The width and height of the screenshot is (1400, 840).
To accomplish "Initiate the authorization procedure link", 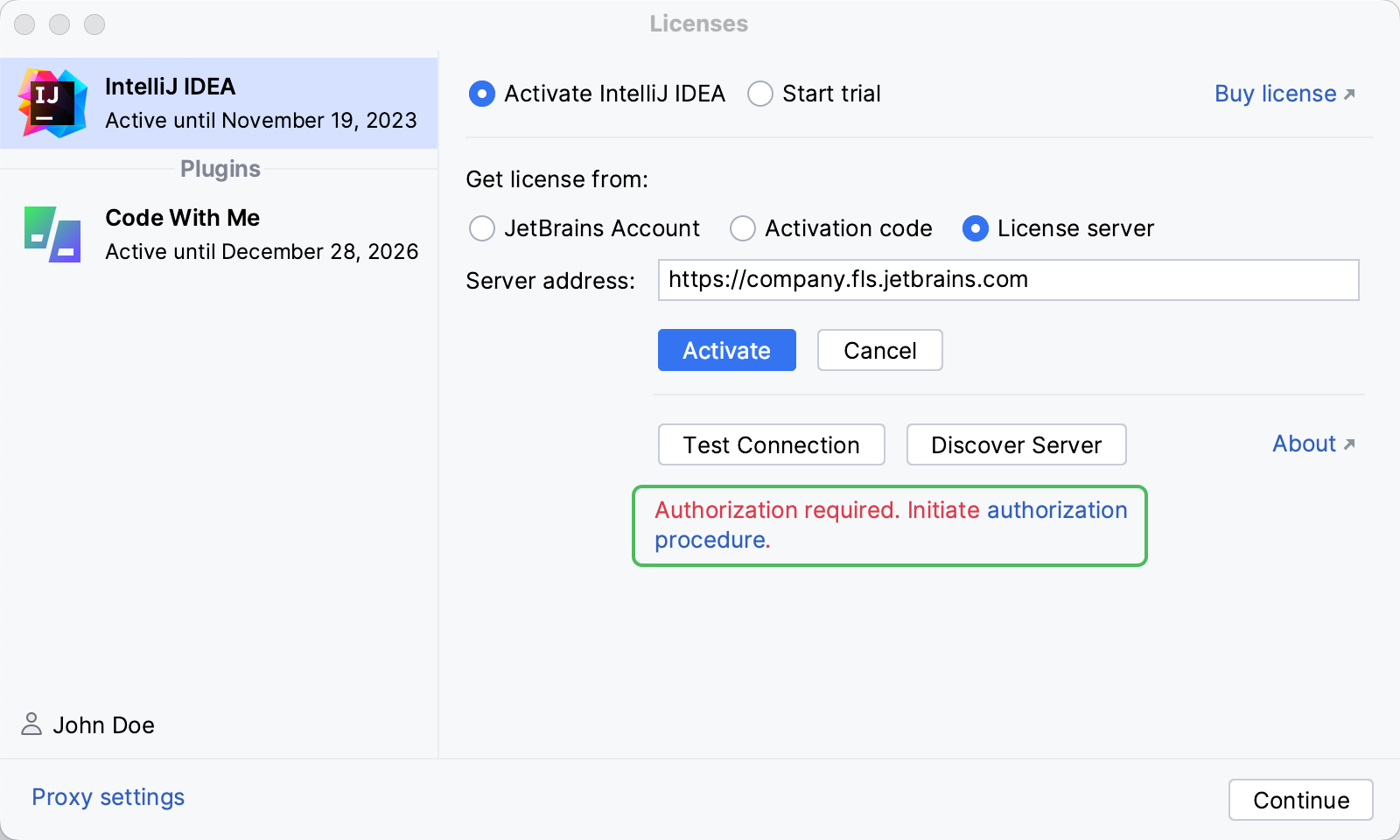I will tap(1056, 510).
